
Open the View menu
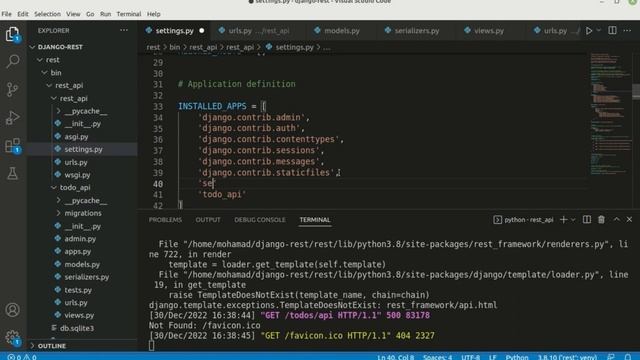point(73,14)
